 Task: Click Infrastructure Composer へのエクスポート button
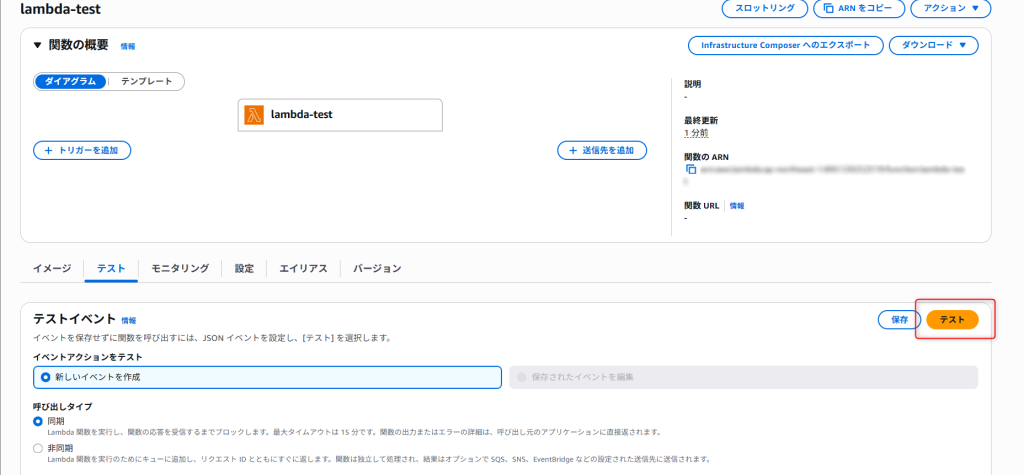[x=785, y=45]
